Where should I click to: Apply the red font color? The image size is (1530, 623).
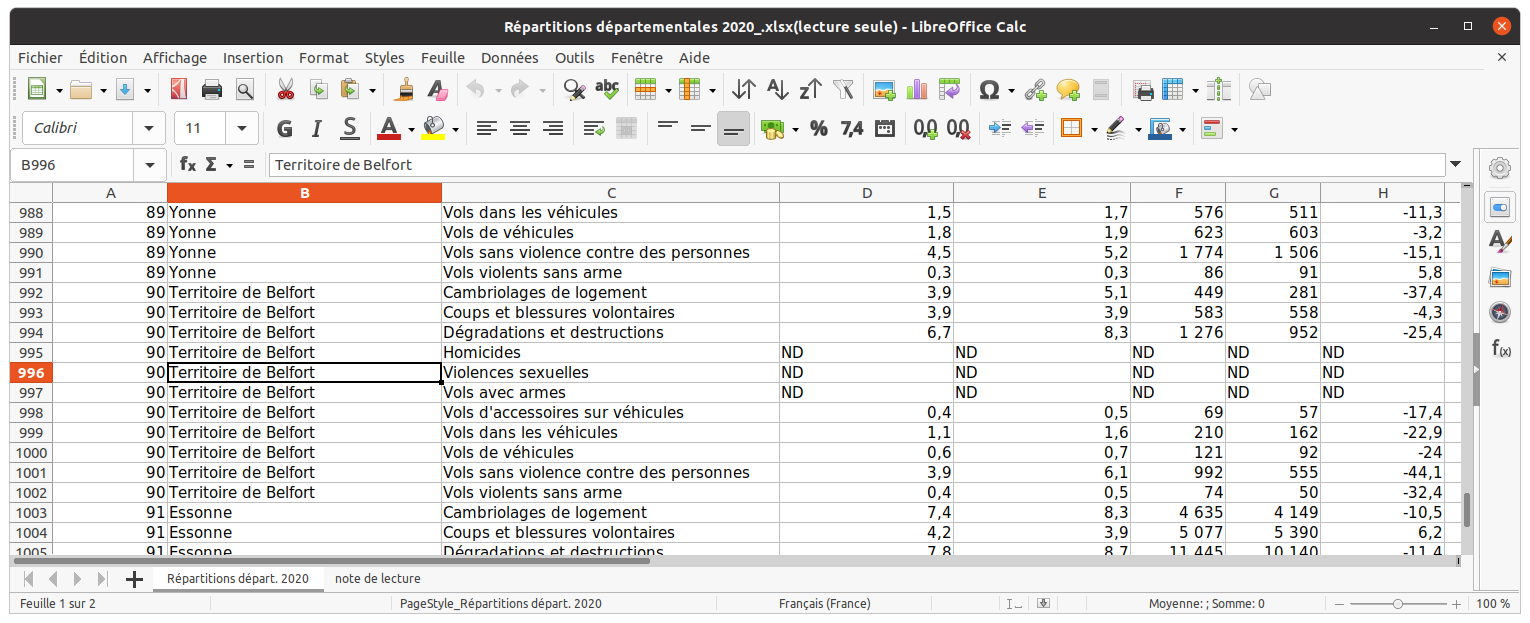(x=389, y=128)
